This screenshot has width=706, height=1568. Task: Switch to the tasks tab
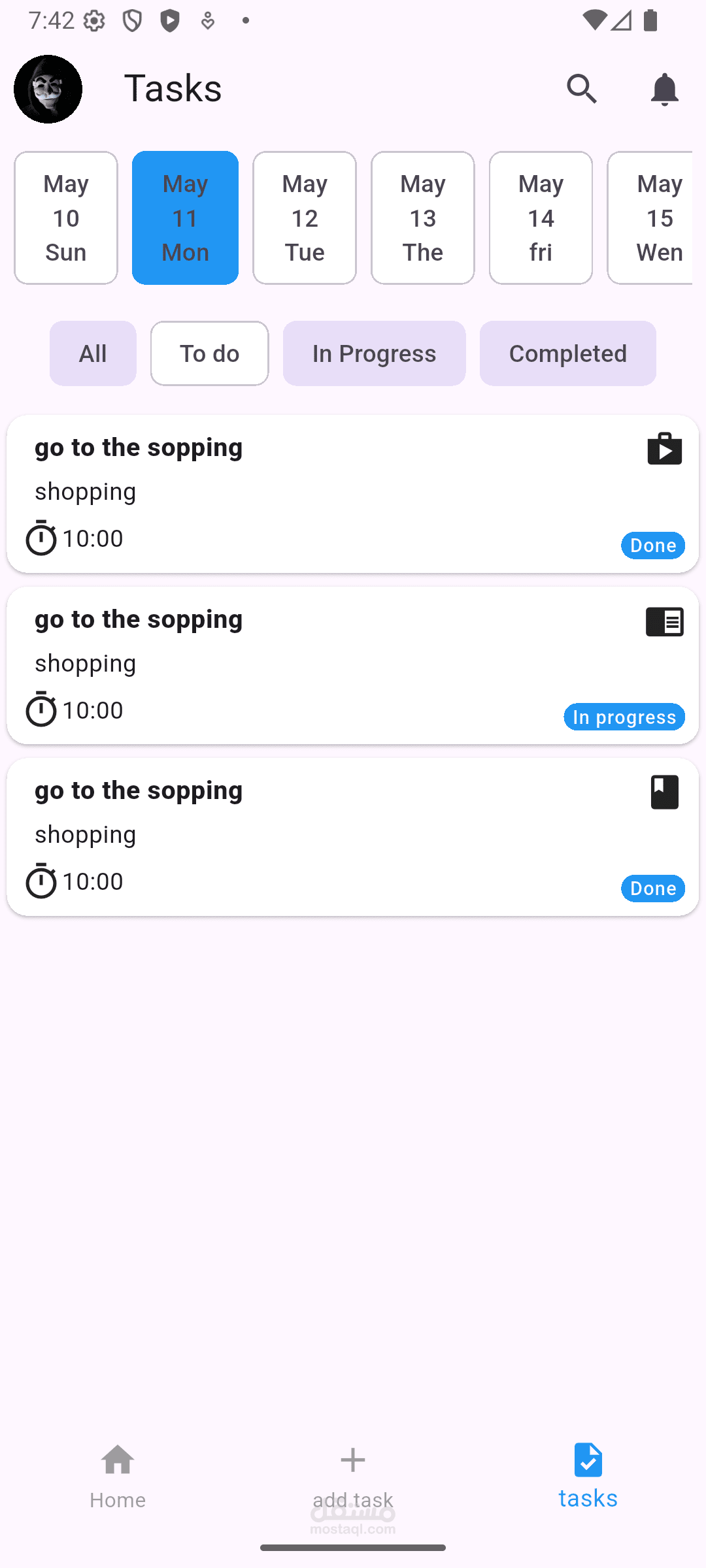588,1477
